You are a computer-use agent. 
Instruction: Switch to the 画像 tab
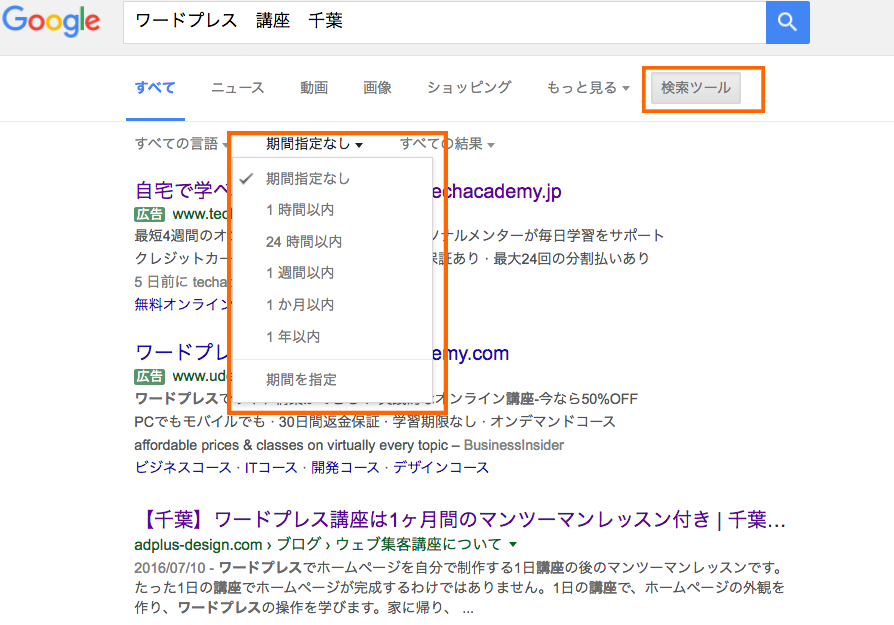[377, 88]
